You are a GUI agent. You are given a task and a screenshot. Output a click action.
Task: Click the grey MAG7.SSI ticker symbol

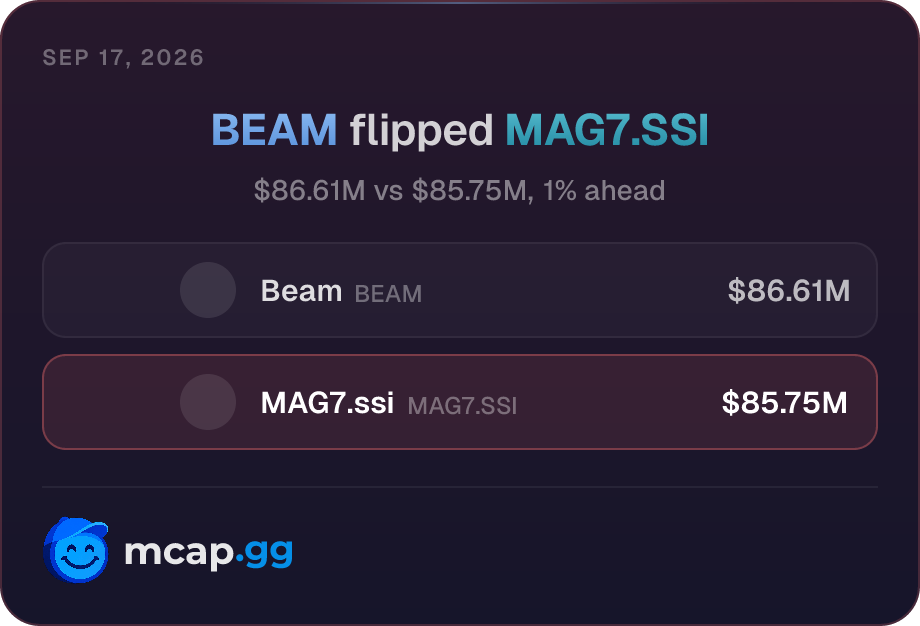(x=462, y=406)
